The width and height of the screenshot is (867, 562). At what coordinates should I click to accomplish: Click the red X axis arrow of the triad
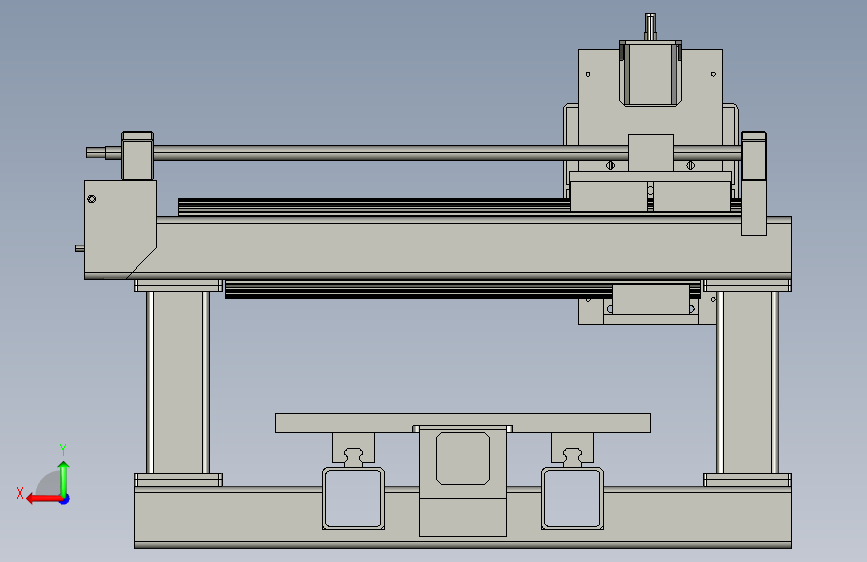[43, 499]
